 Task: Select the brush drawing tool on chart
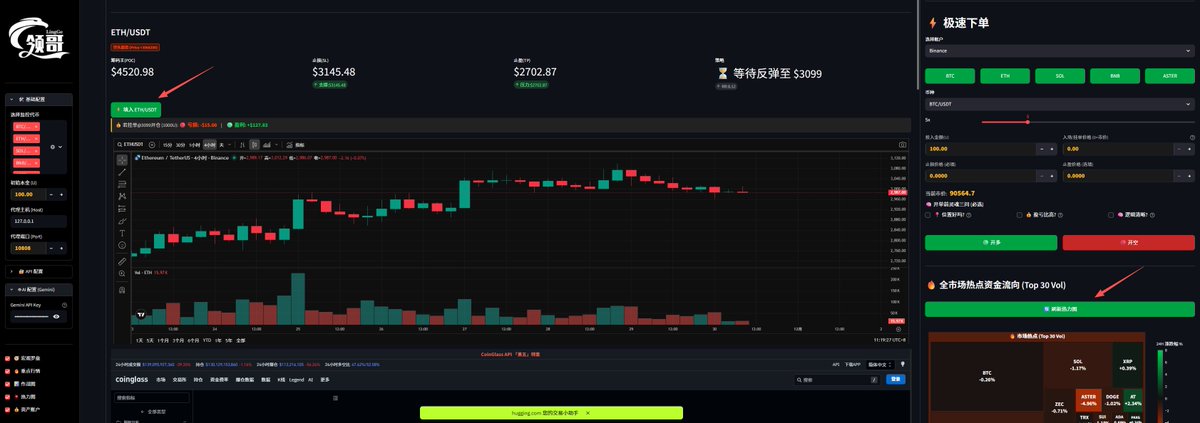pyautogui.click(x=122, y=221)
